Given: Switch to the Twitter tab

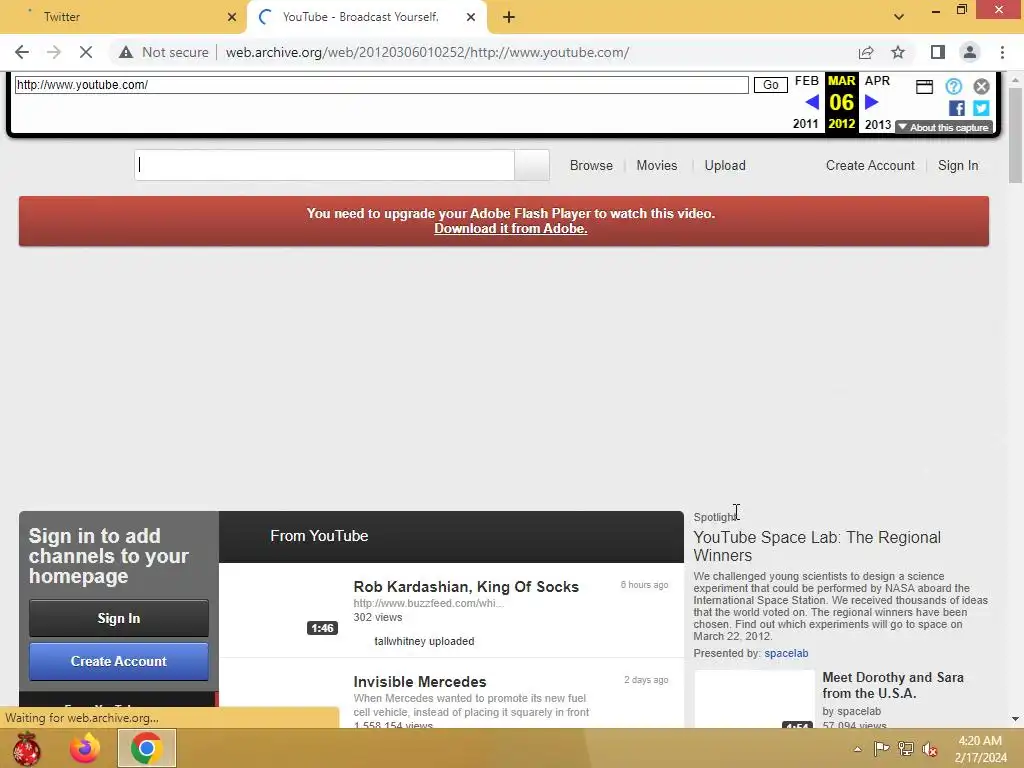Looking at the screenshot, I should (x=123, y=17).
